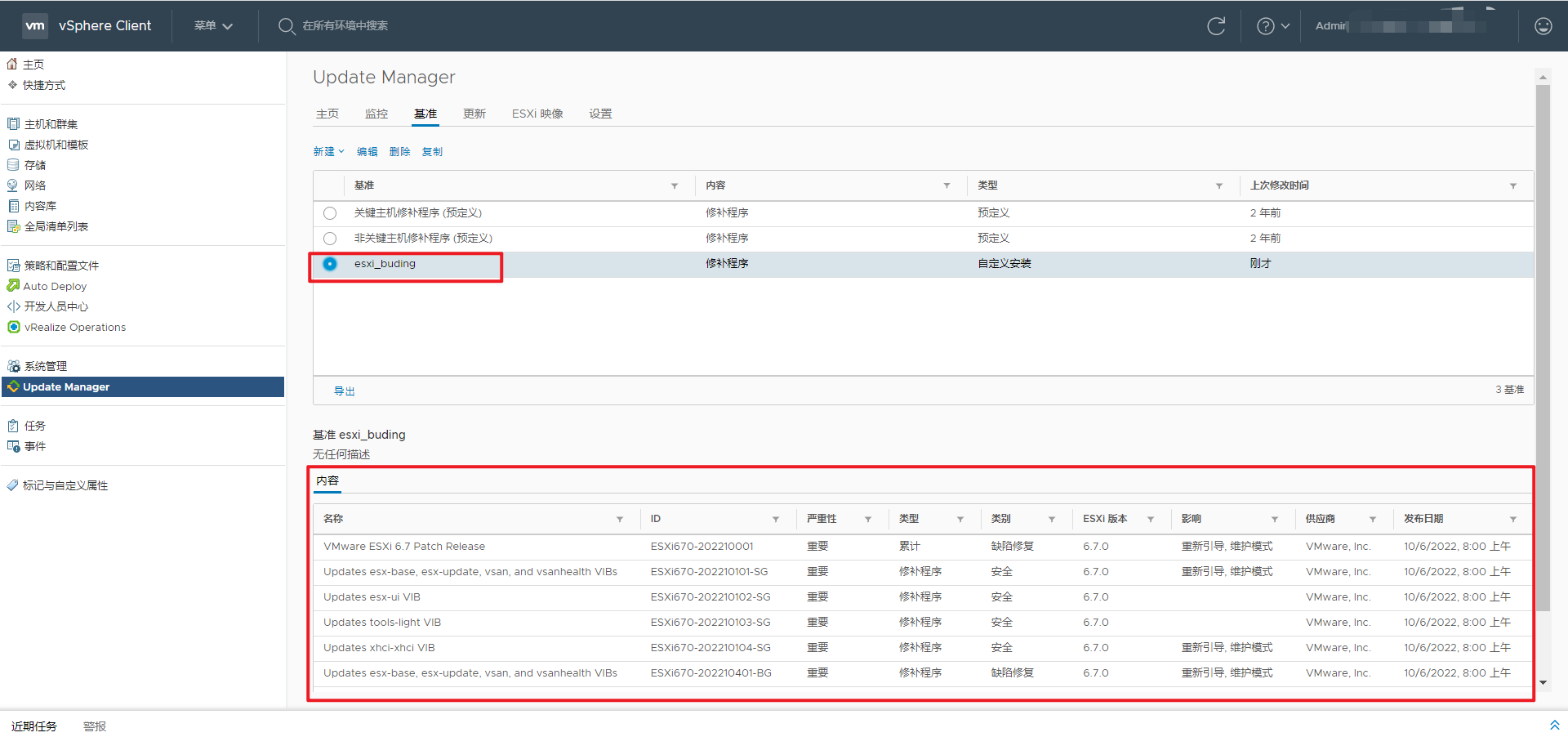Switch to the 设置 tab

600,114
